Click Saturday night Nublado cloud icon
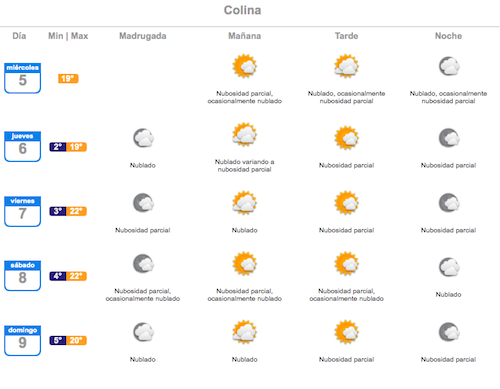Image resolution: width=500 pixels, height=389 pixels. click(449, 267)
